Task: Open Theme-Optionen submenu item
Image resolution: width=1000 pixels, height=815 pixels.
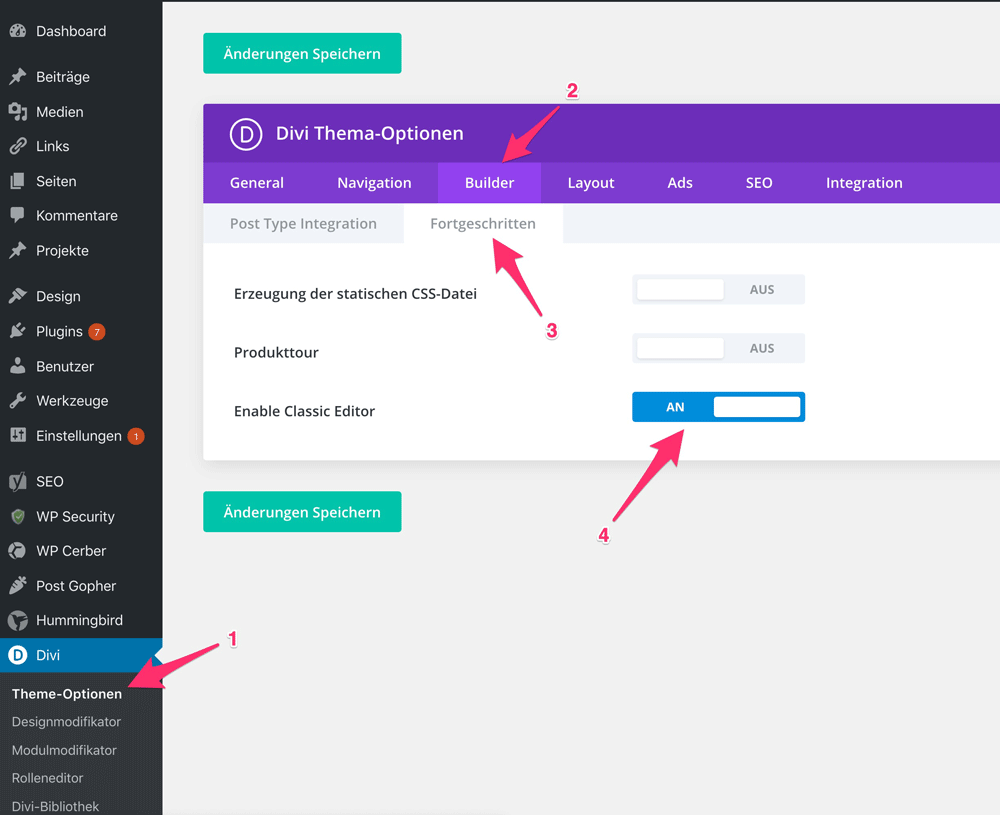Action: pos(67,694)
